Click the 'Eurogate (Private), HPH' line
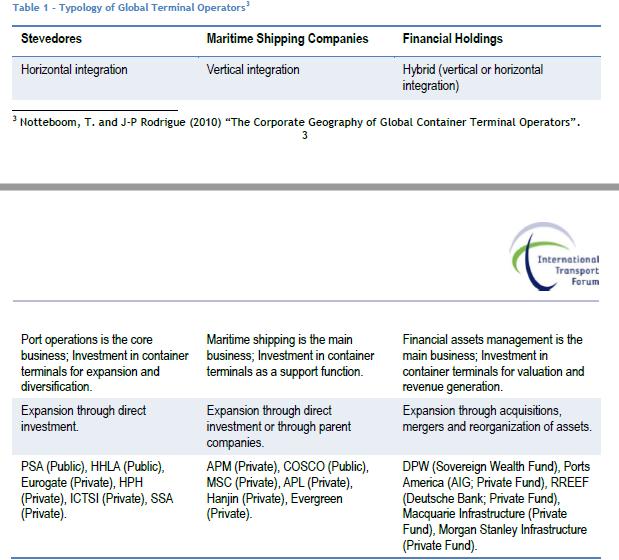Image resolution: width=619 pixels, height=560 pixels. pos(82,483)
